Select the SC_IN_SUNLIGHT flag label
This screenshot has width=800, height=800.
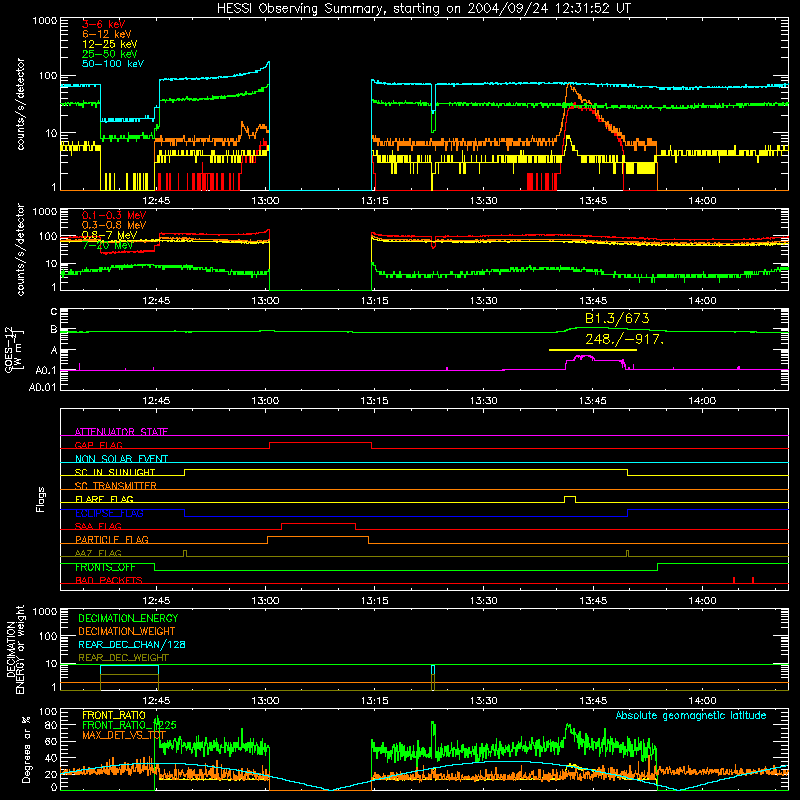tap(115, 472)
